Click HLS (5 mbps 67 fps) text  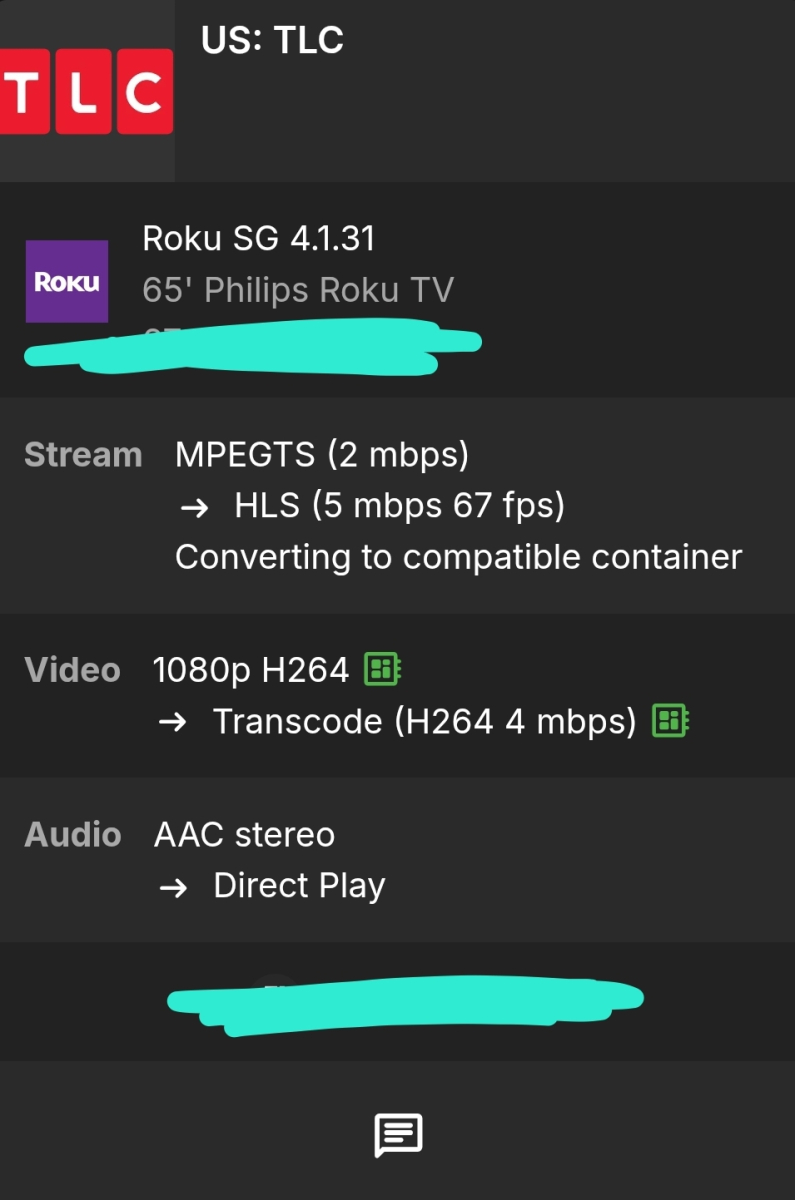point(399,506)
